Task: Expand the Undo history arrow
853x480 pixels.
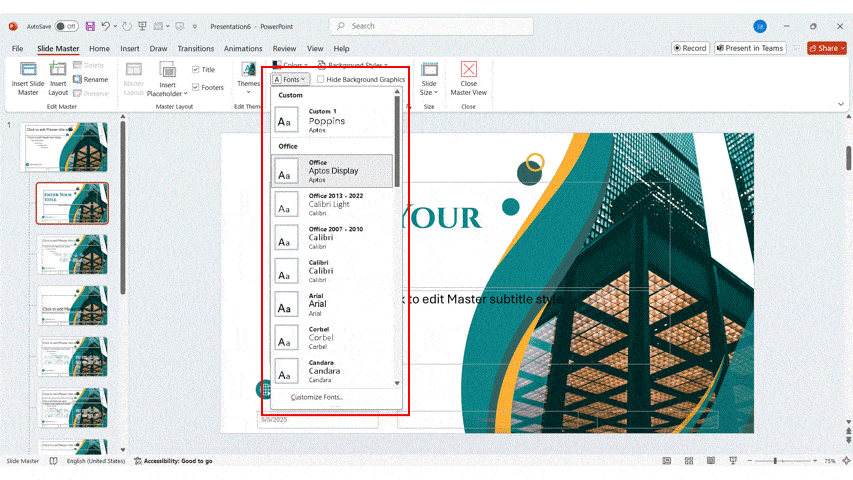Action: point(115,26)
